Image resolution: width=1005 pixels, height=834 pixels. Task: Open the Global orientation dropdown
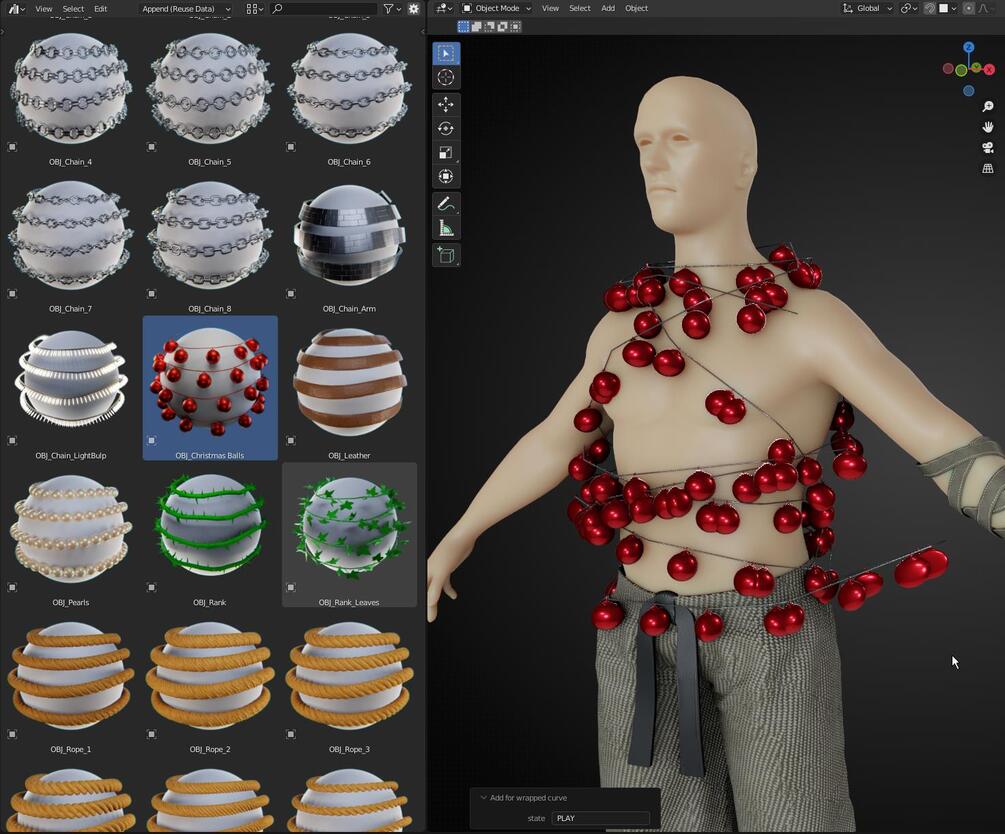click(x=867, y=8)
